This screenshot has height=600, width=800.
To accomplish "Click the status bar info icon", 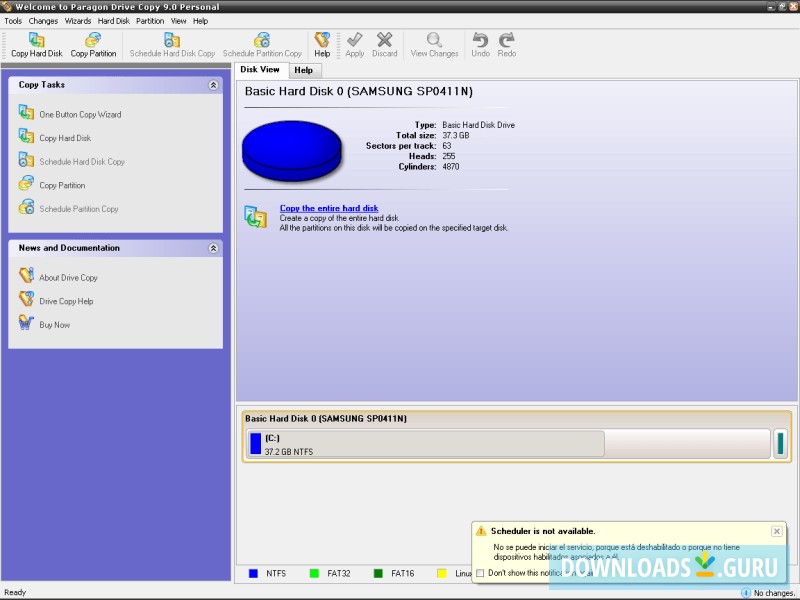I will (x=745, y=592).
